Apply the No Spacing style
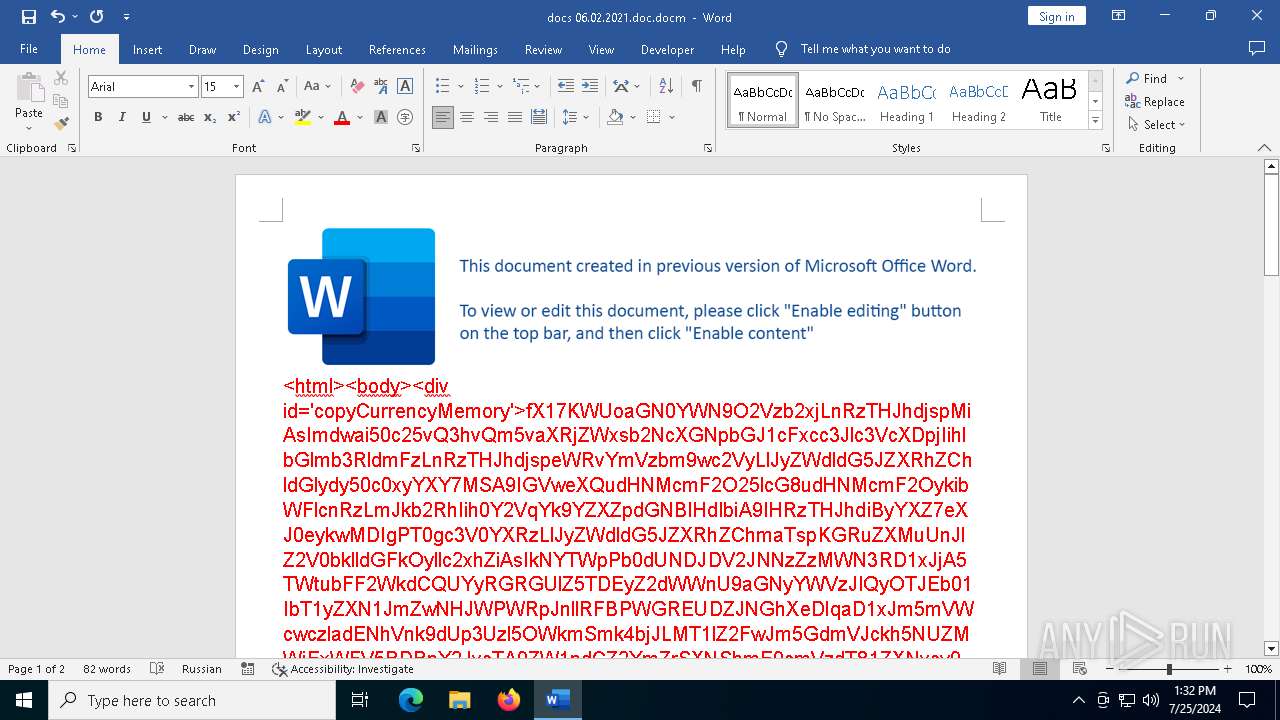This screenshot has height=720, width=1280. pyautogui.click(x=834, y=101)
